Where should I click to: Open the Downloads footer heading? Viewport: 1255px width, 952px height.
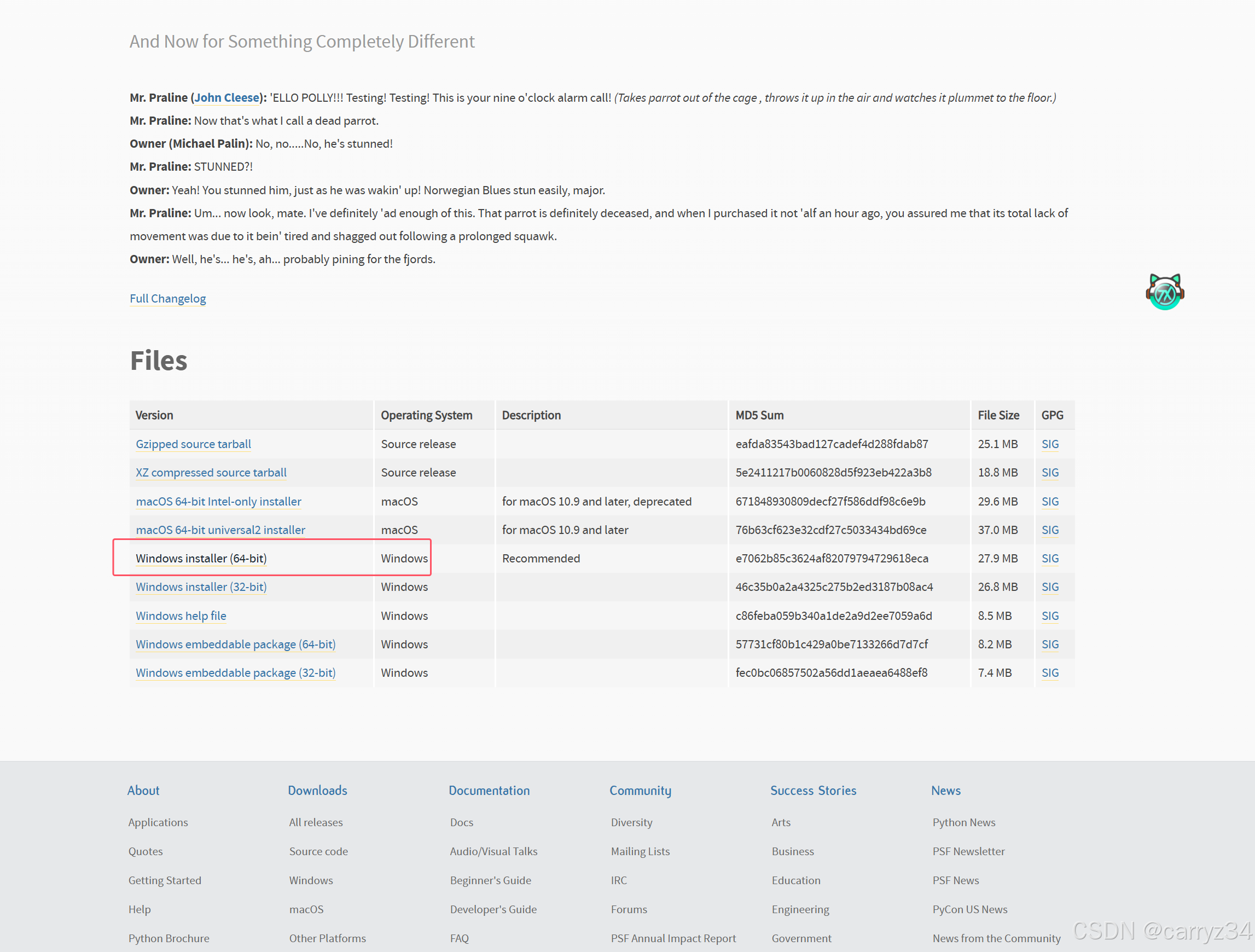click(x=317, y=790)
